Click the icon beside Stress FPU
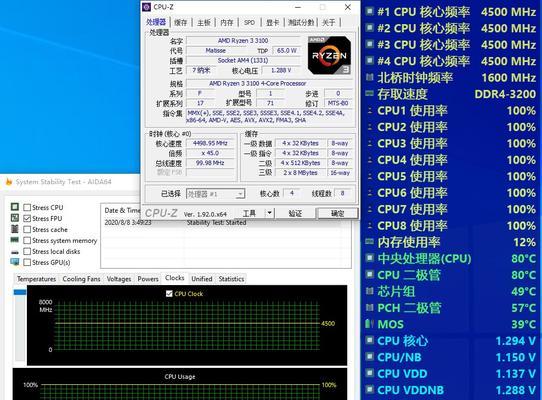This screenshot has width=542, height=400. (15, 218)
